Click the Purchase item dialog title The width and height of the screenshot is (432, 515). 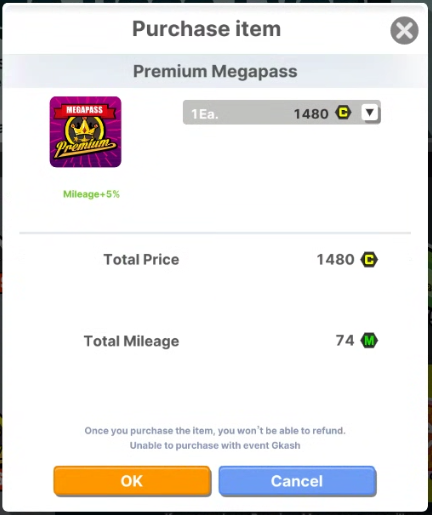click(x=207, y=29)
